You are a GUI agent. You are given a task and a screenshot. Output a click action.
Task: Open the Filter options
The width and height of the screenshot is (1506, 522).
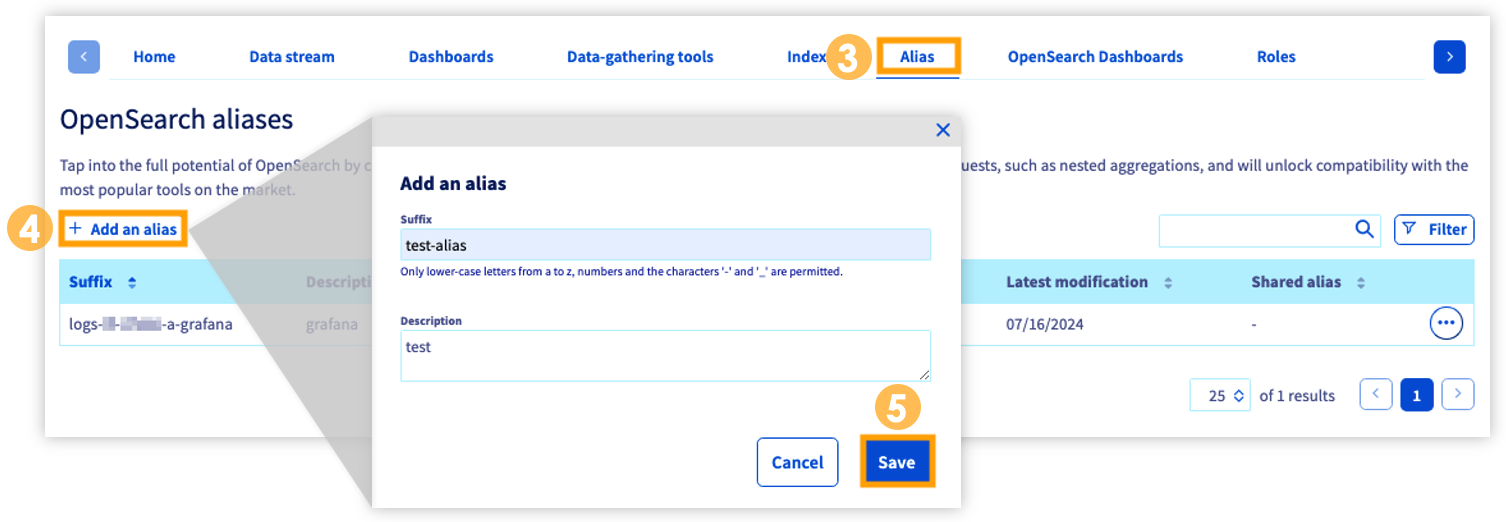[x=1434, y=230]
